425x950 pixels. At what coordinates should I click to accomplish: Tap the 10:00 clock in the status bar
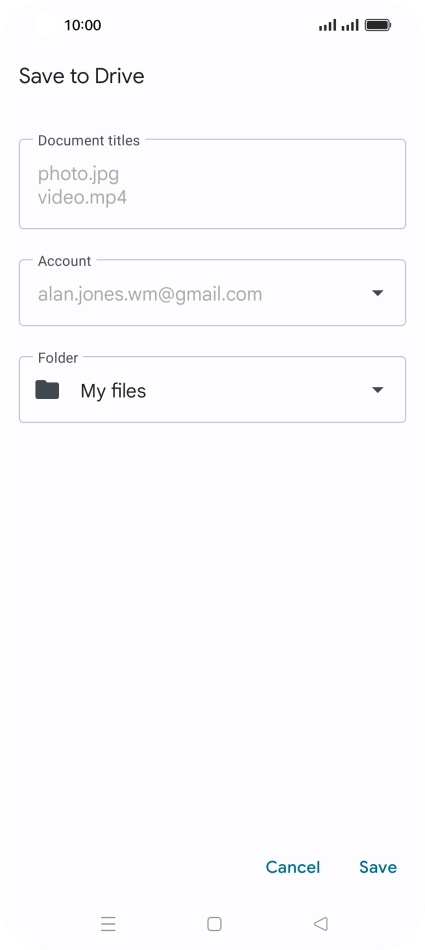(82, 25)
